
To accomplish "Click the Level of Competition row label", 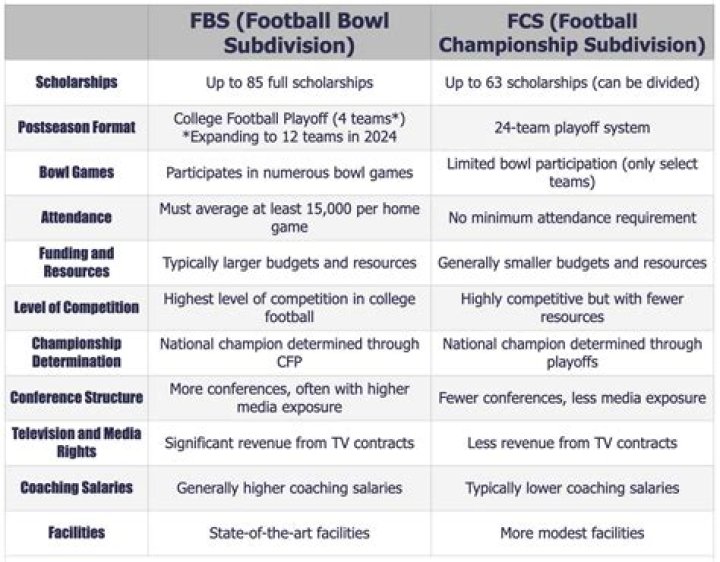I will click(x=76, y=307).
